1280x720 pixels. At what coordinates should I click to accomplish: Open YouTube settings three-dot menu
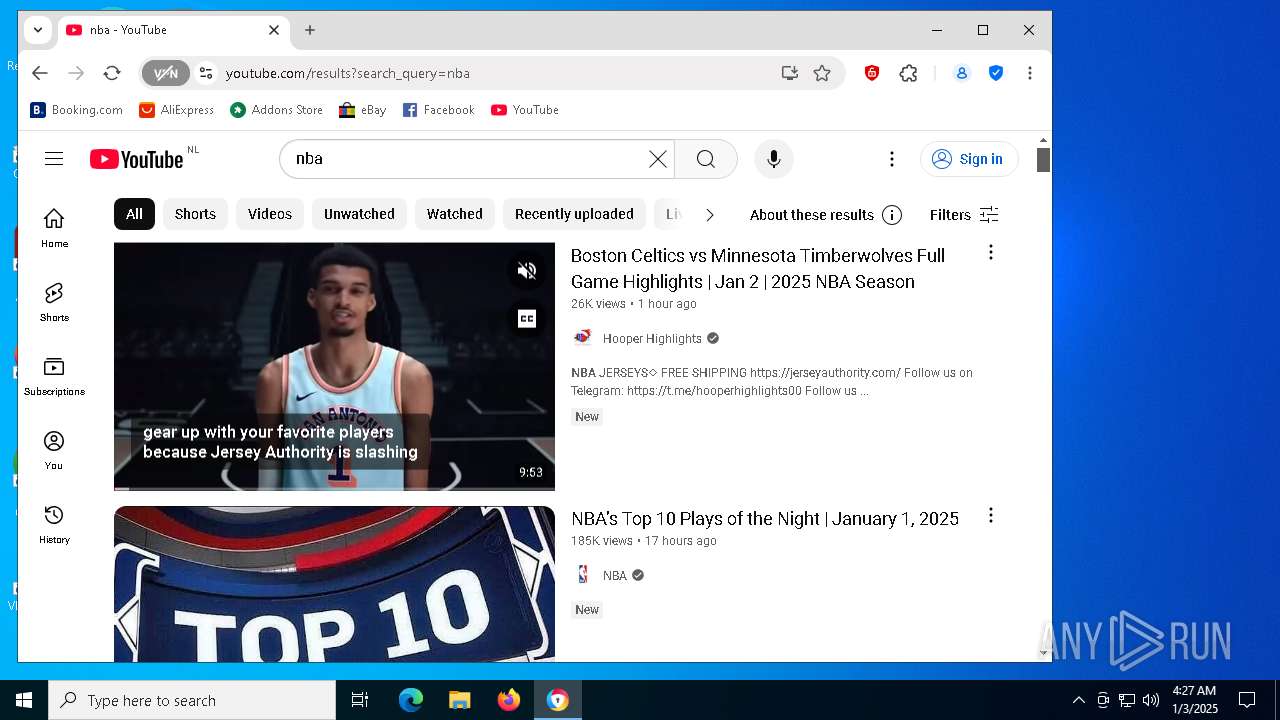892,159
